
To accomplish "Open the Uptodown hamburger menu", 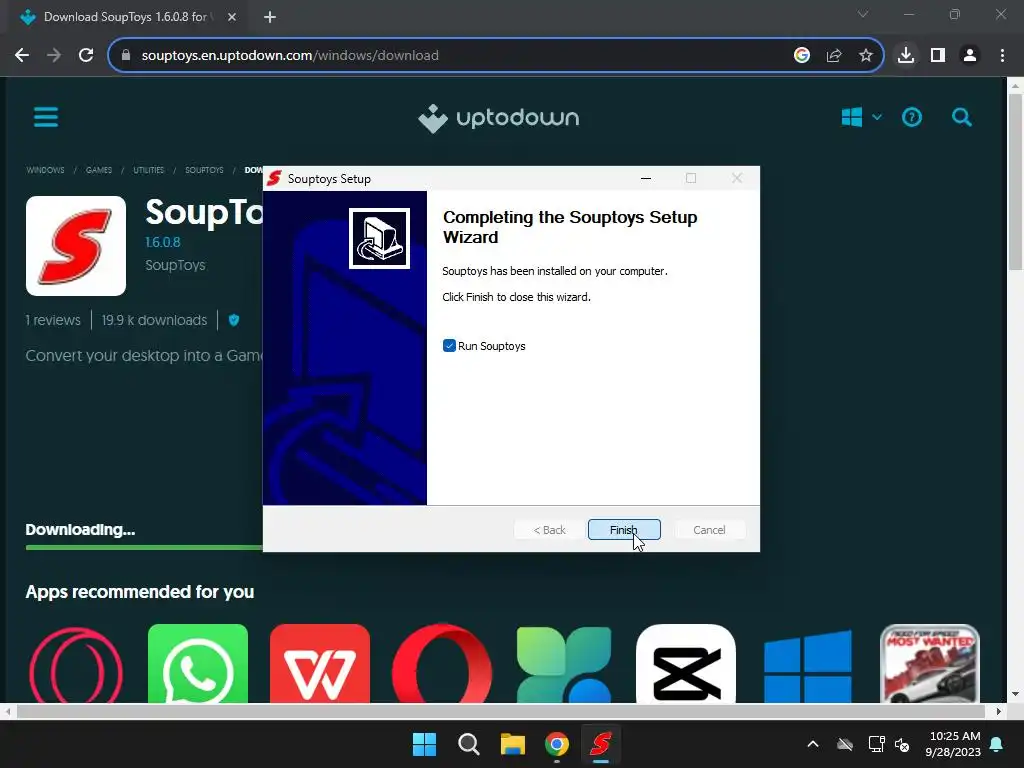I will coord(46,118).
